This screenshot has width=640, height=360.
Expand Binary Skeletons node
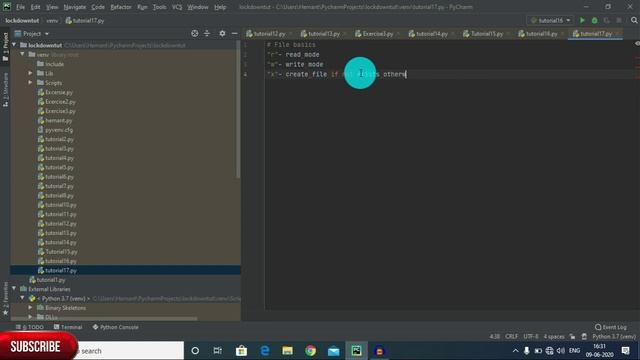pyautogui.click(x=30, y=307)
